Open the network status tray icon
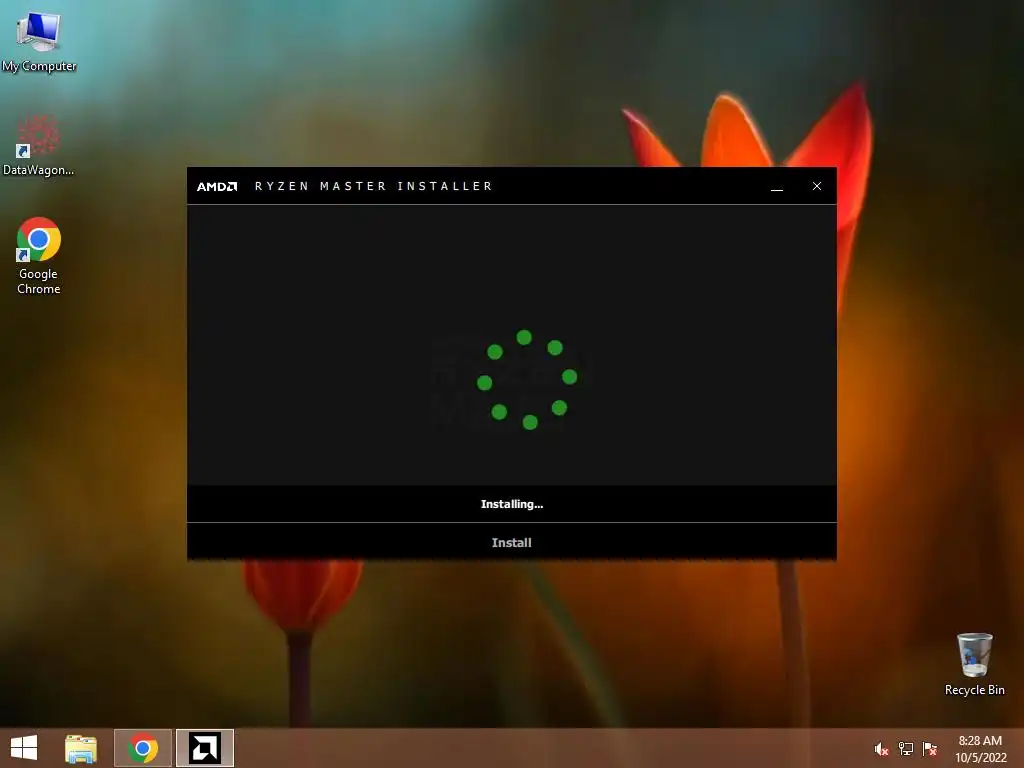The image size is (1024, 768). 906,749
